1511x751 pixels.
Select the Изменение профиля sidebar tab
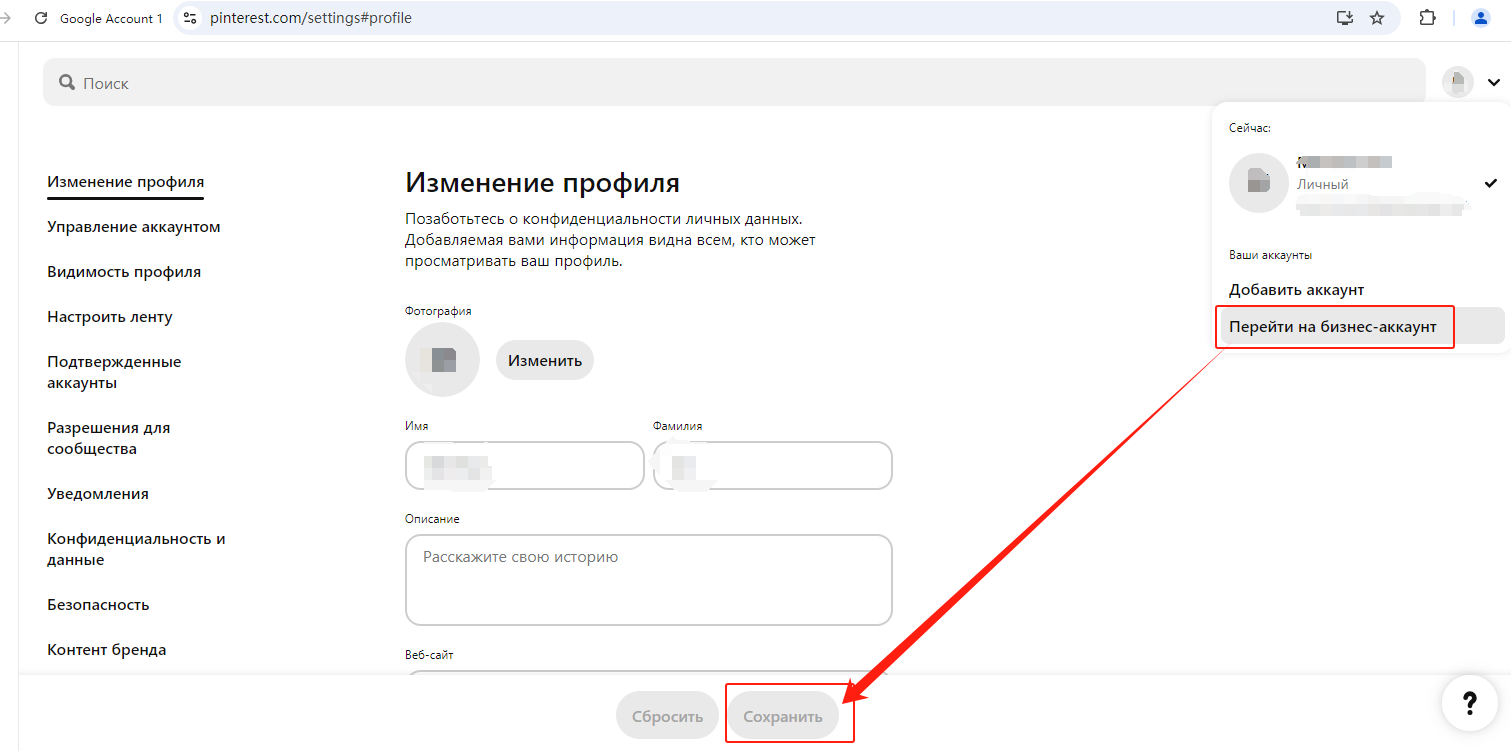(126, 182)
